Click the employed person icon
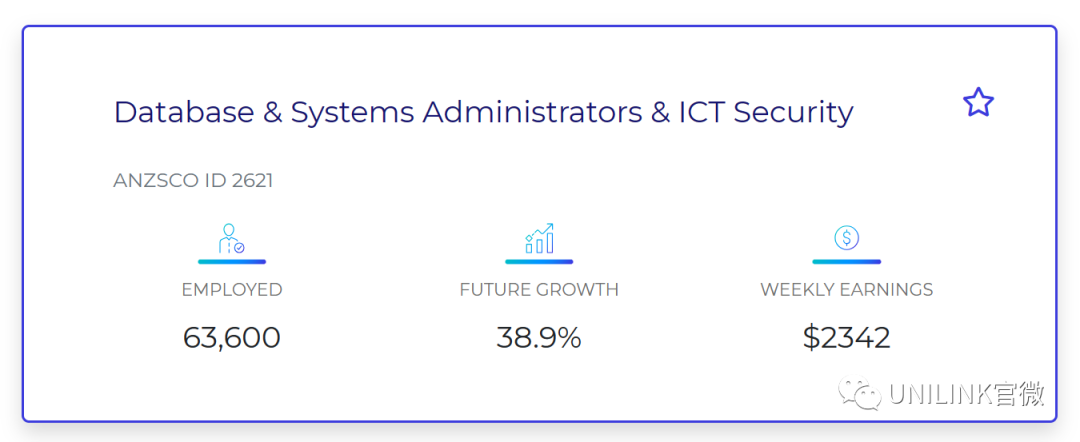1080x442 pixels. pos(231,238)
